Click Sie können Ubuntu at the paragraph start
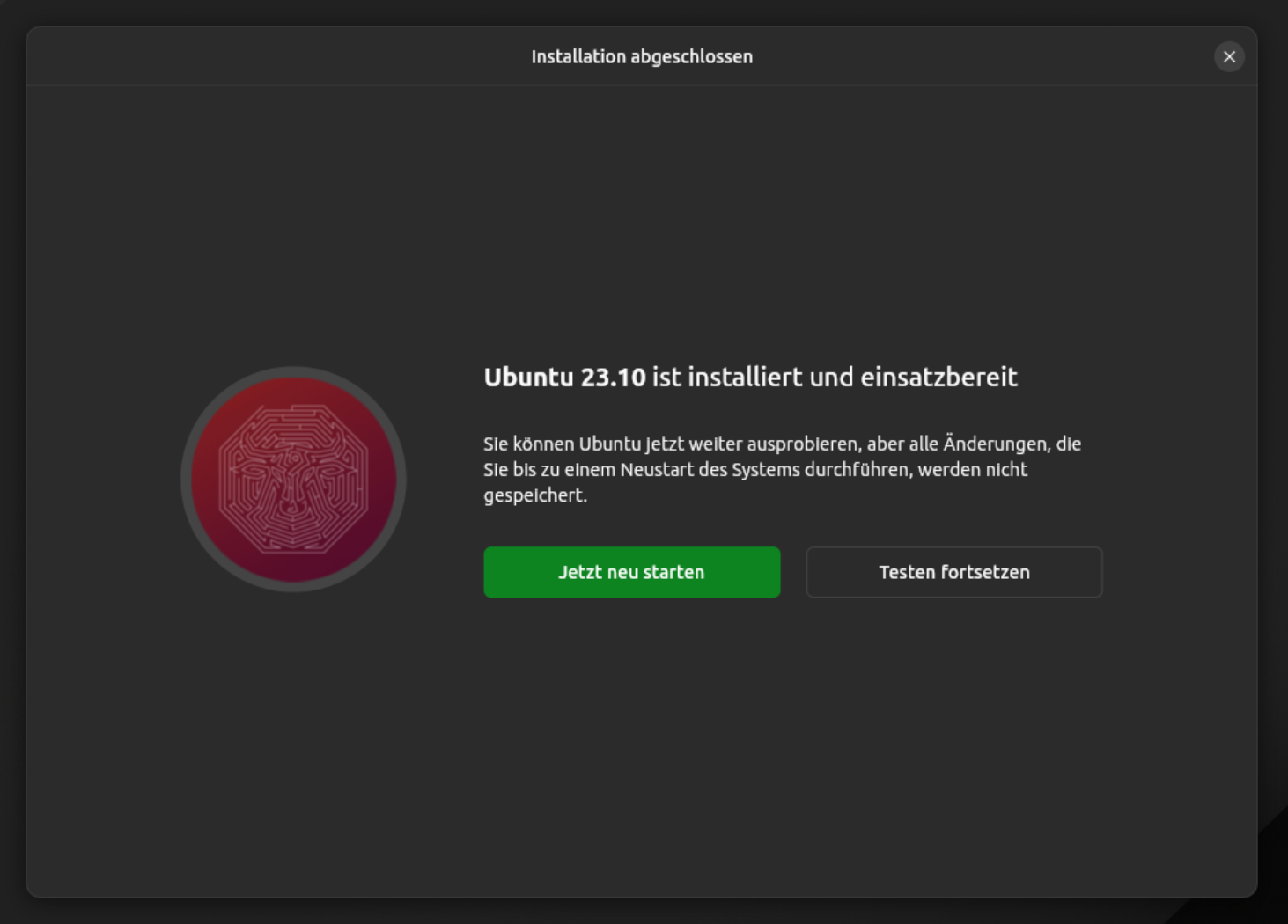 pos(561,444)
